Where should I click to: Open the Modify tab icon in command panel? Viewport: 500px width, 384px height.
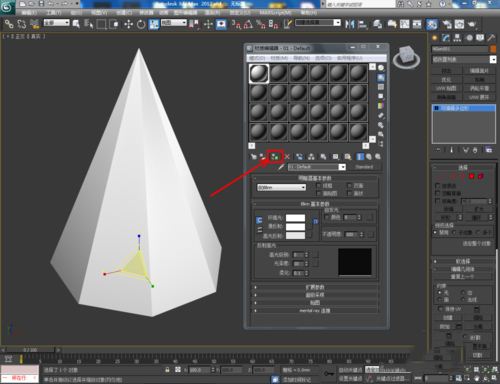[446, 38]
